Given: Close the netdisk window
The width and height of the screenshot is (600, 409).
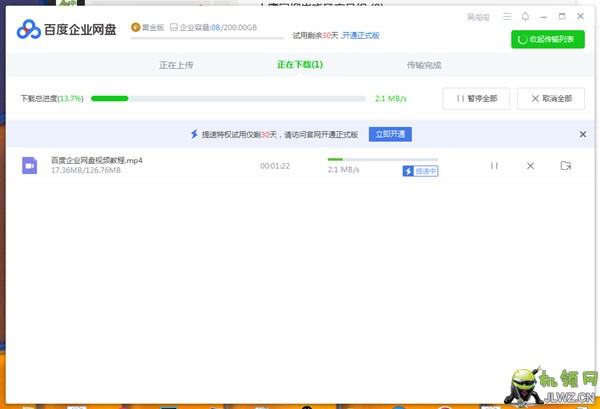Looking at the screenshot, I should [x=580, y=16].
